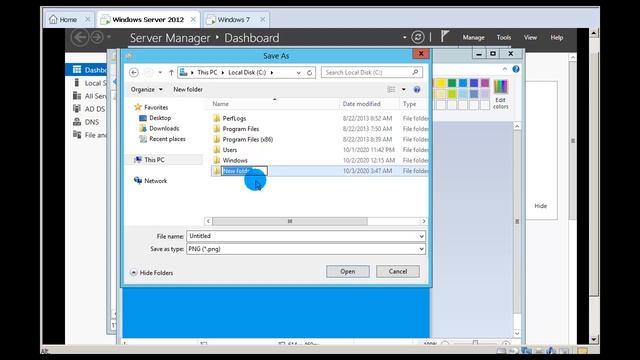Open Server Manager View menu

pyautogui.click(x=530, y=38)
